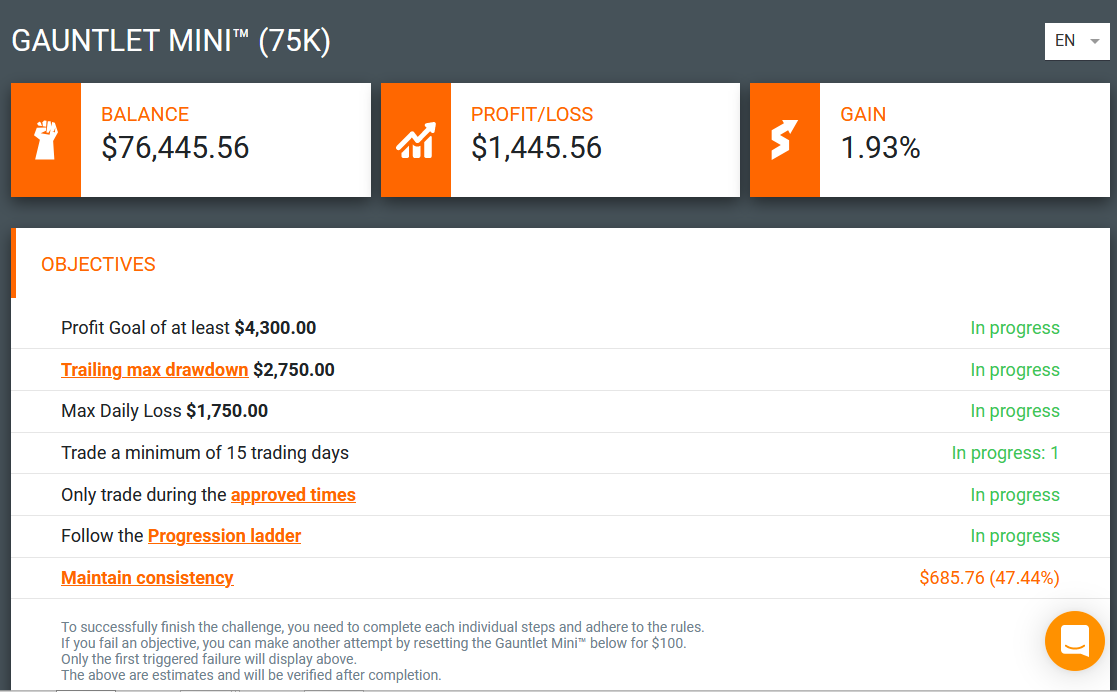Open the orange chat support bubble
Screen dimensions: 1117x692
(x=1075, y=641)
